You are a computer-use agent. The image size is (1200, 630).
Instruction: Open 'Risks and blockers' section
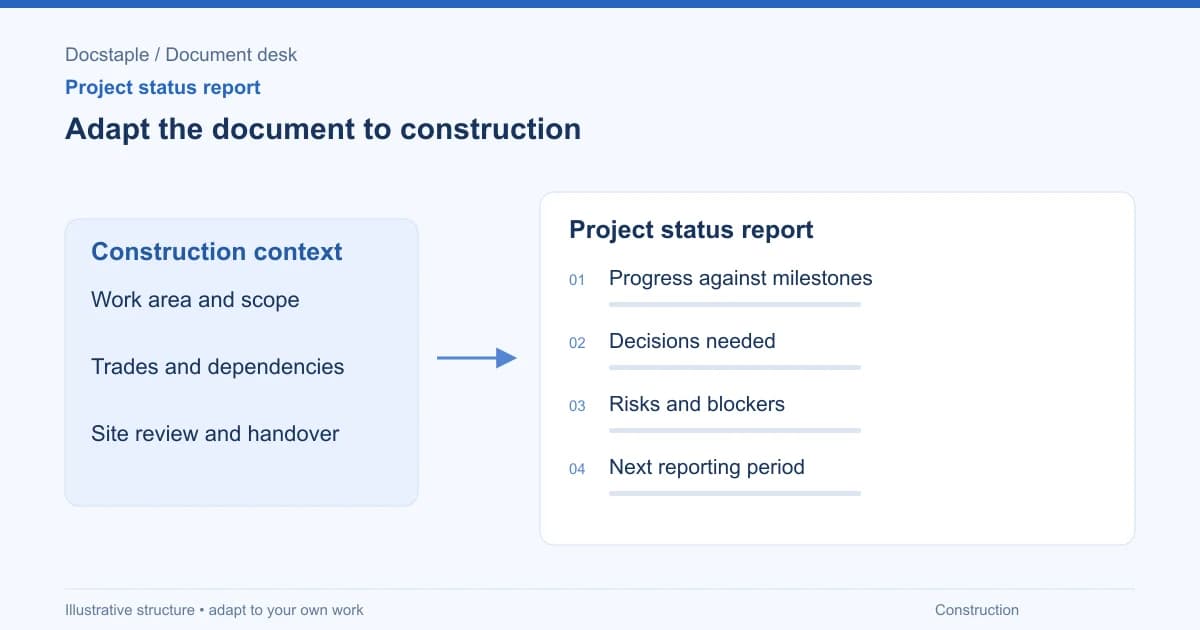pos(697,405)
